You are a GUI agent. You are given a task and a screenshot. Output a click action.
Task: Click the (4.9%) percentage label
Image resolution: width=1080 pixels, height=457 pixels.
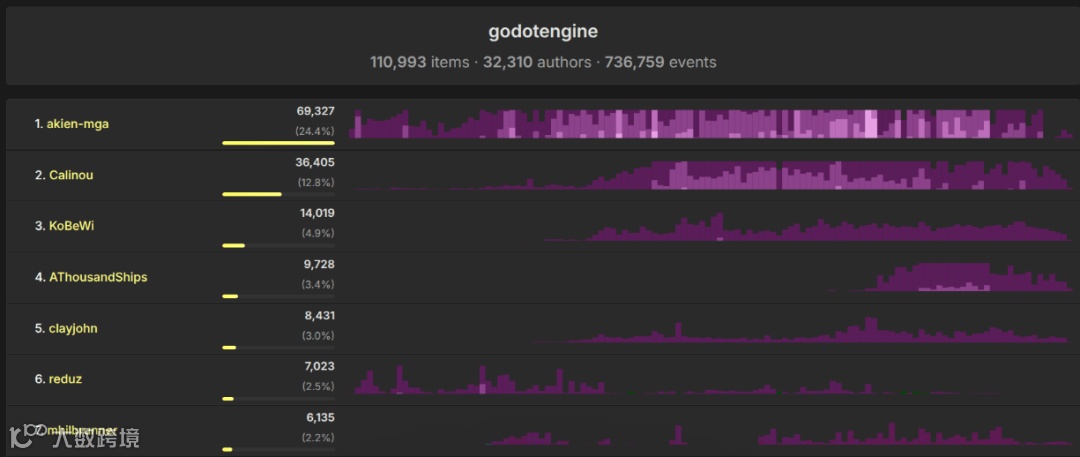click(x=318, y=234)
